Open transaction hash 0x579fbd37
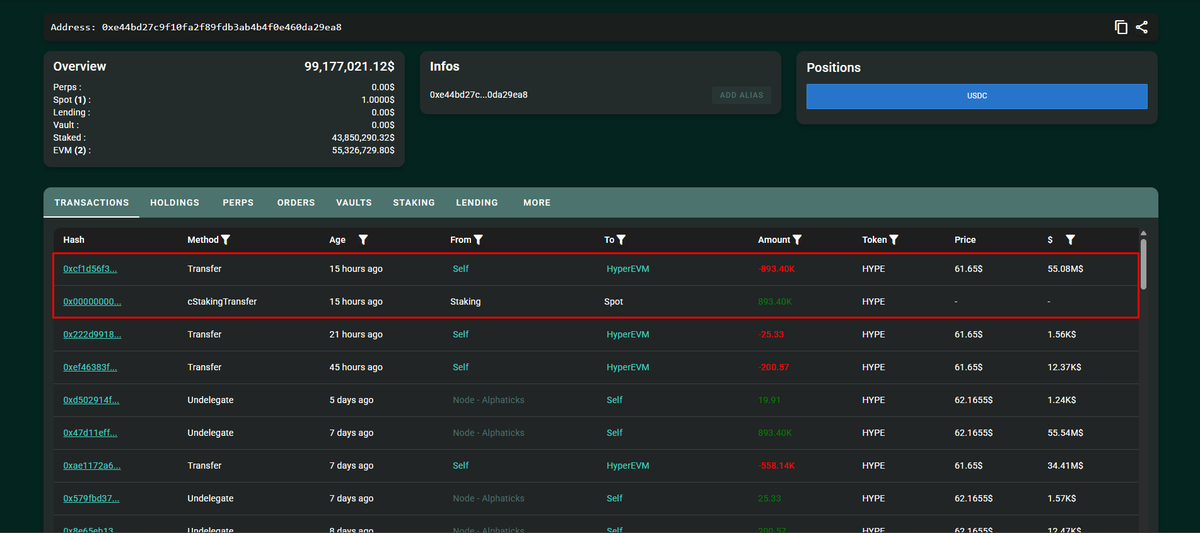 pos(91,498)
